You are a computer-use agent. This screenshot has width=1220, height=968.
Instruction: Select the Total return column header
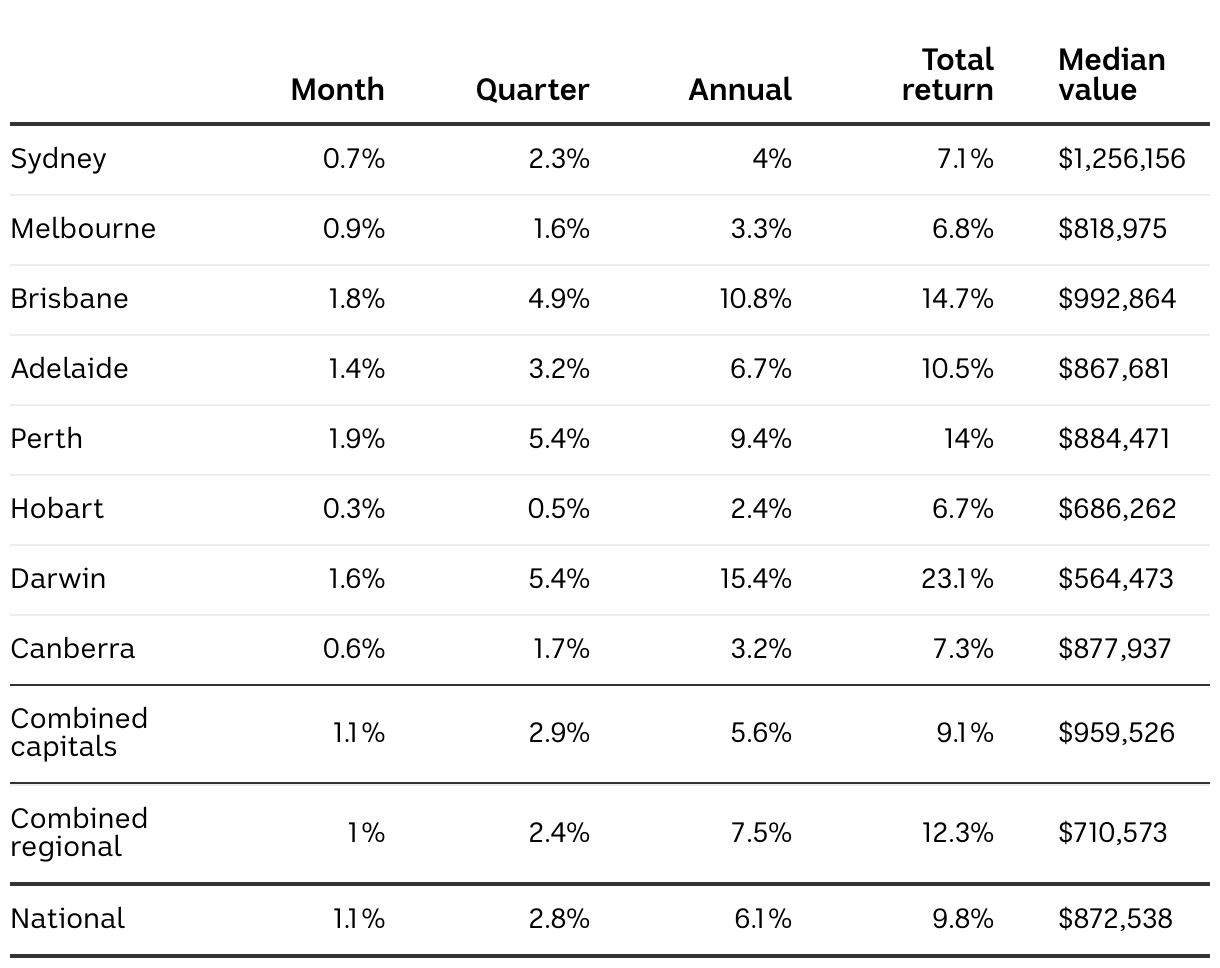947,75
